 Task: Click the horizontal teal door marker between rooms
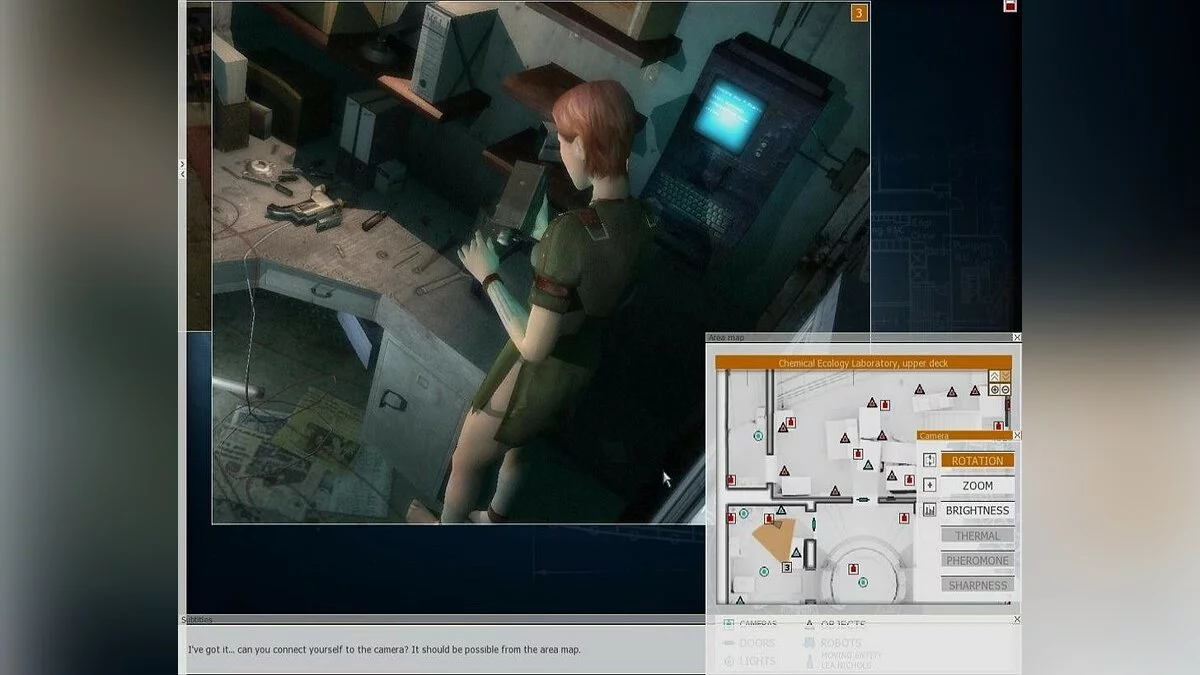pyautogui.click(x=863, y=499)
